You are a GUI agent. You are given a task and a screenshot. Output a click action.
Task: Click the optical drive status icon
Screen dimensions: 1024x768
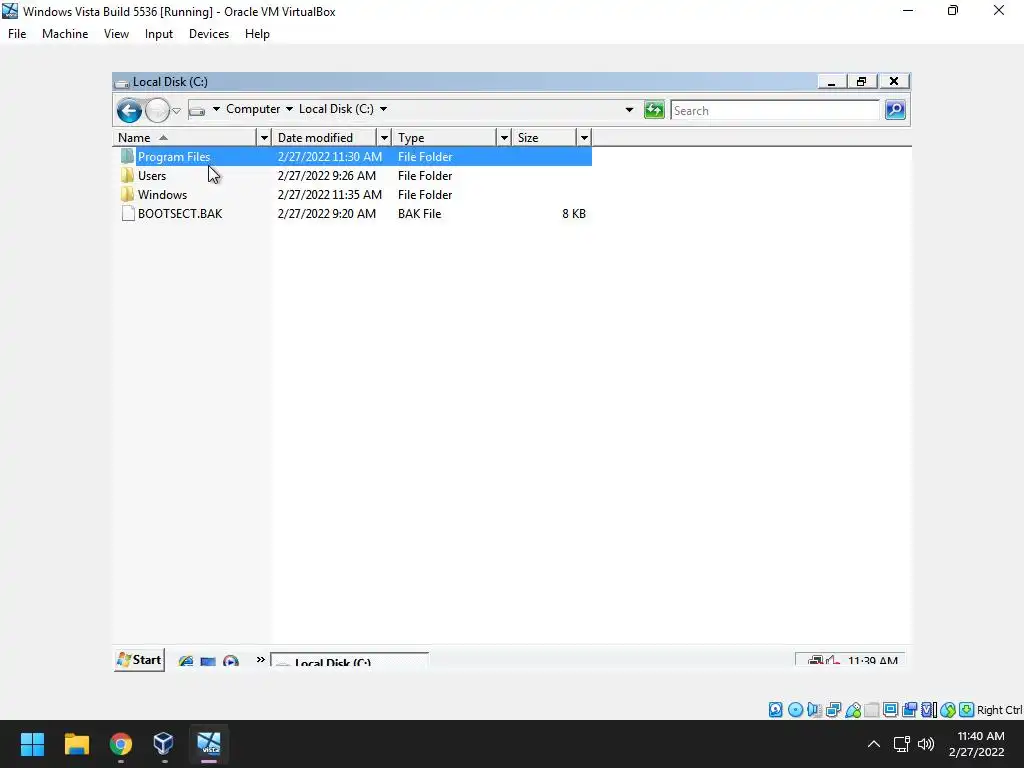[795, 710]
